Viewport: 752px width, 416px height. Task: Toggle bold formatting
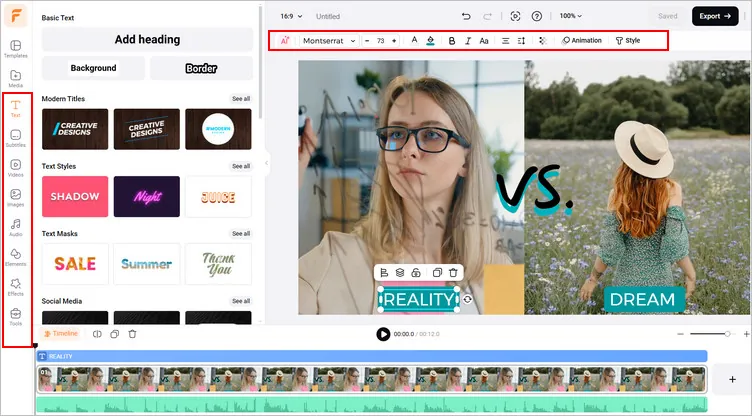452,41
